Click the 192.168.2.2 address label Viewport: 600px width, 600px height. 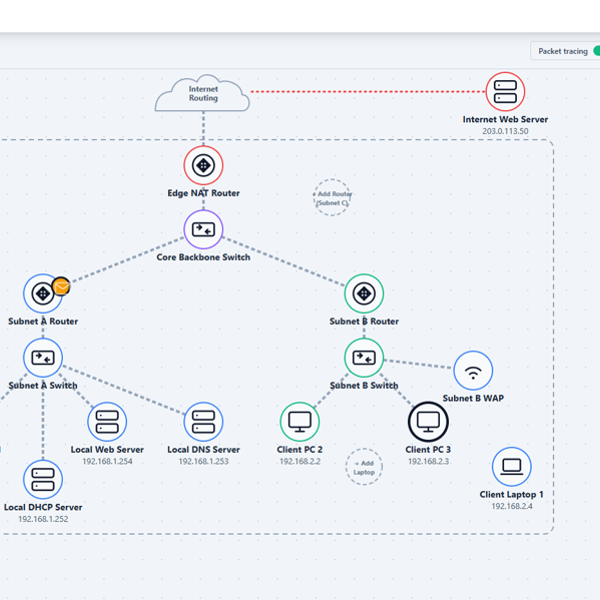300,461
